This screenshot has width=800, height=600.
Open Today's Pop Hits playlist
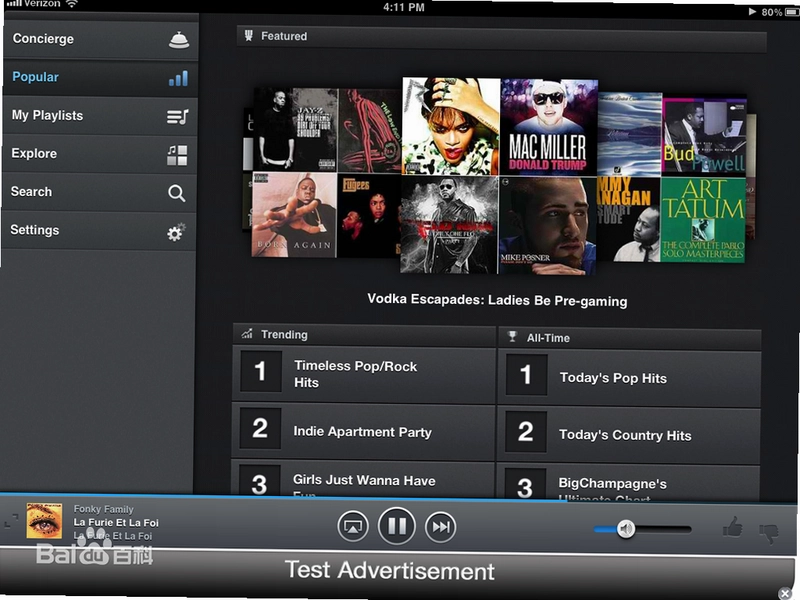(629, 378)
